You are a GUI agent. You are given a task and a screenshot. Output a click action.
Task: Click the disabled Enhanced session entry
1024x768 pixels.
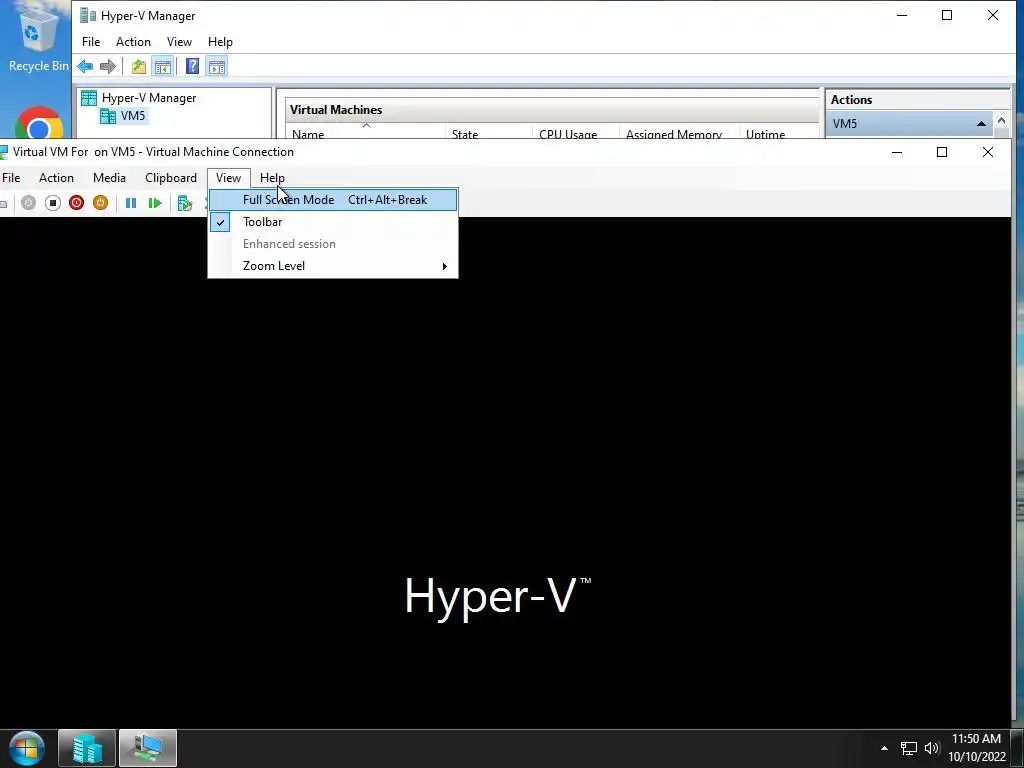333,244
